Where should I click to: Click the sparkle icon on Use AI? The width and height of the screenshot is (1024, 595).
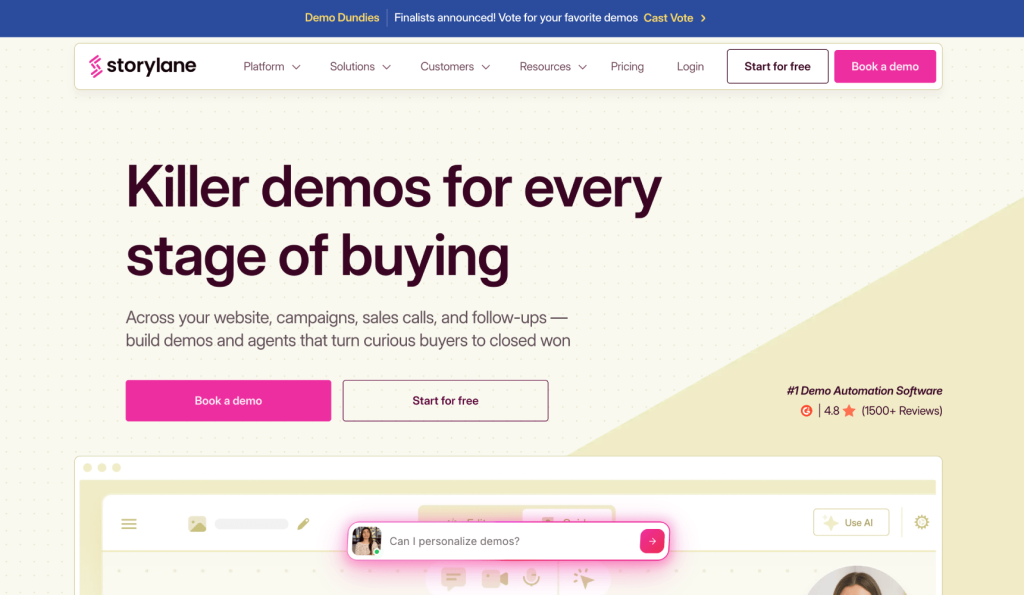[831, 523]
